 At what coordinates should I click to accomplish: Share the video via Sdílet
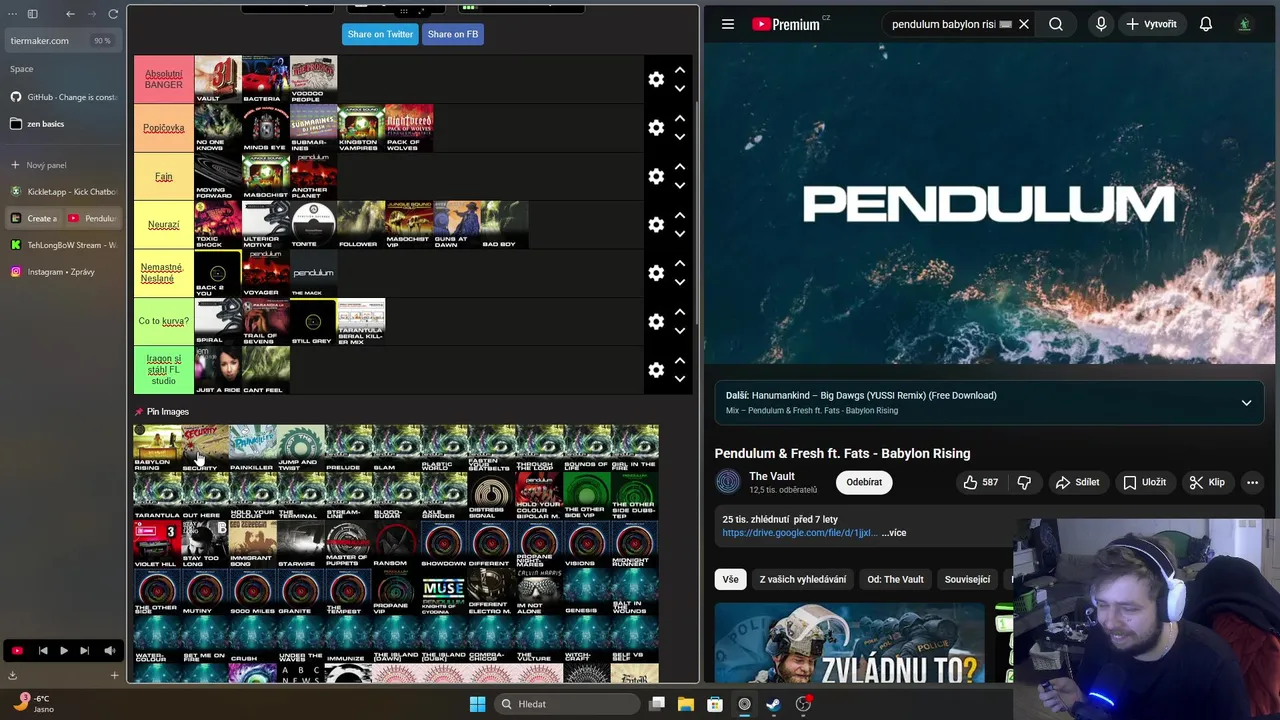click(x=1077, y=482)
